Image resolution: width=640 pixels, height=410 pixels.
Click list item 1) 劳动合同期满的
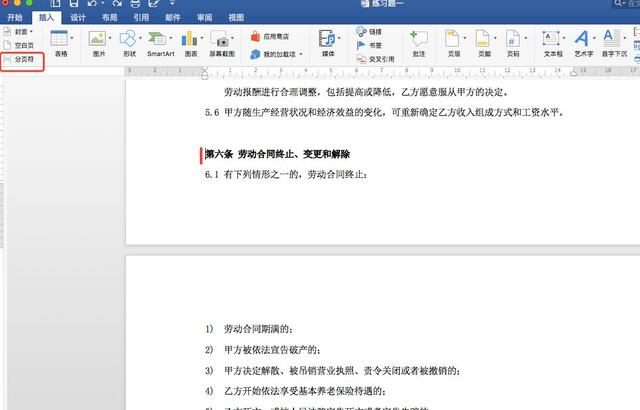[x=249, y=329]
